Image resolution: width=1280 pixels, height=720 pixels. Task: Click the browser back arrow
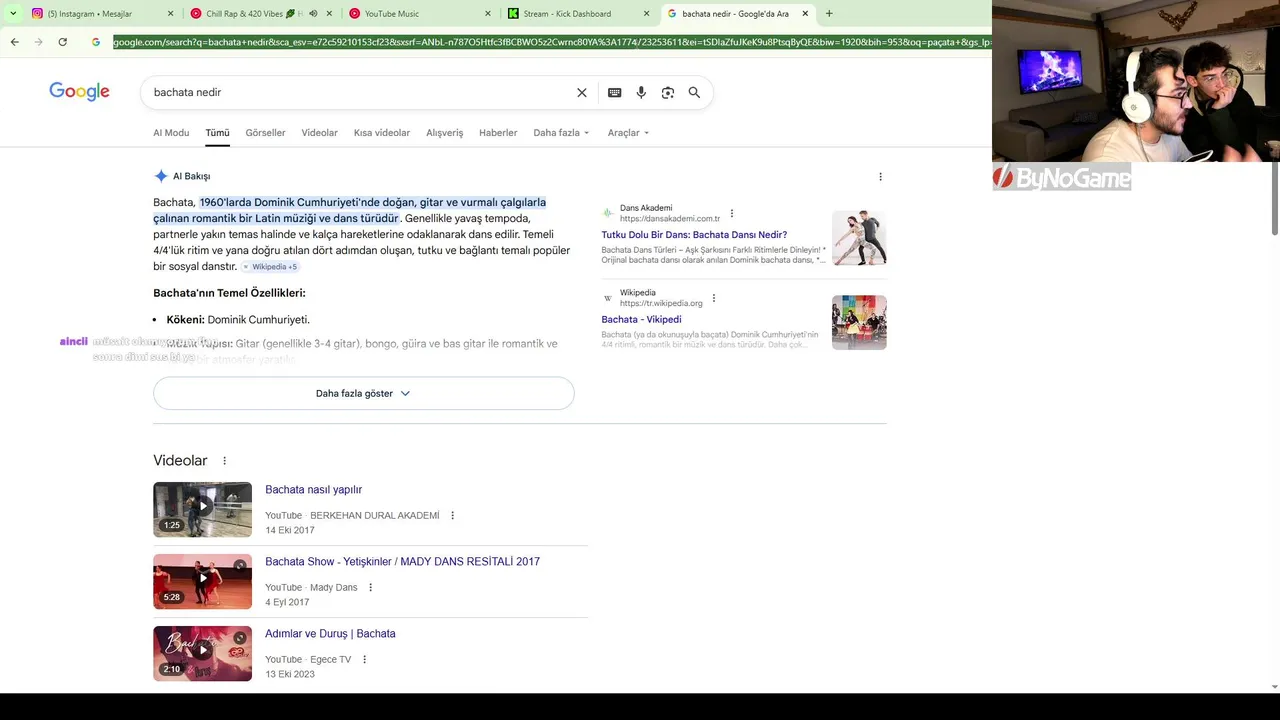pyautogui.click(x=14, y=42)
